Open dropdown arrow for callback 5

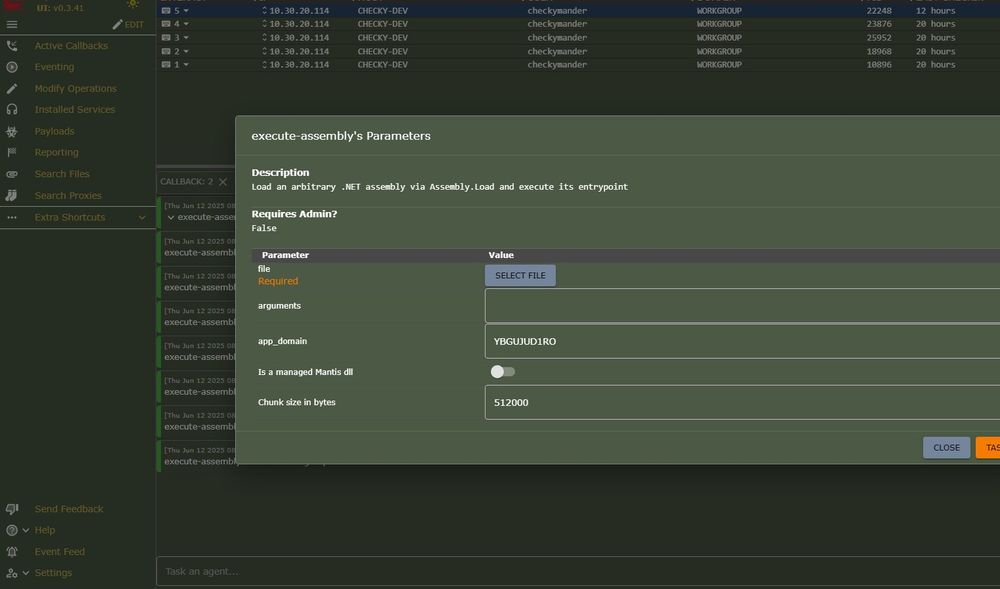(x=186, y=11)
